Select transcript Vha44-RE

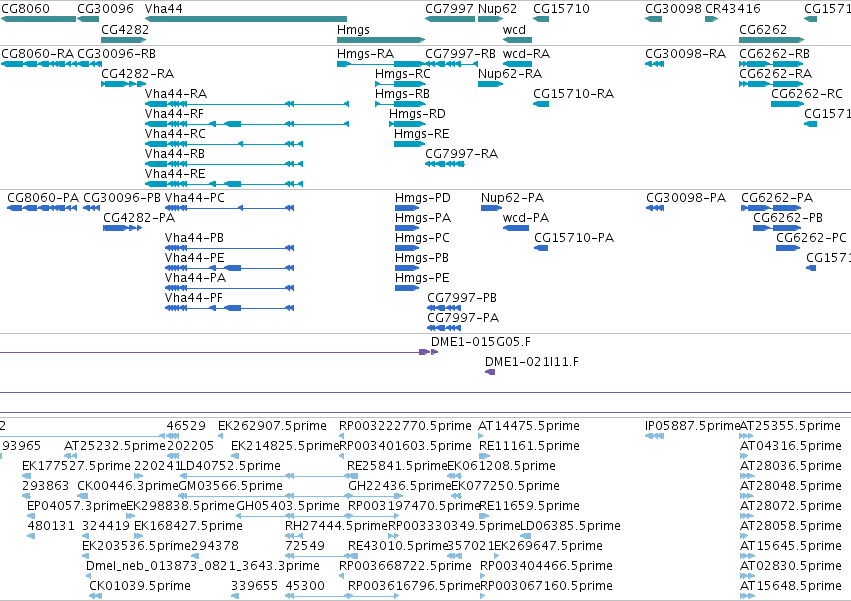pyautogui.click(x=175, y=174)
